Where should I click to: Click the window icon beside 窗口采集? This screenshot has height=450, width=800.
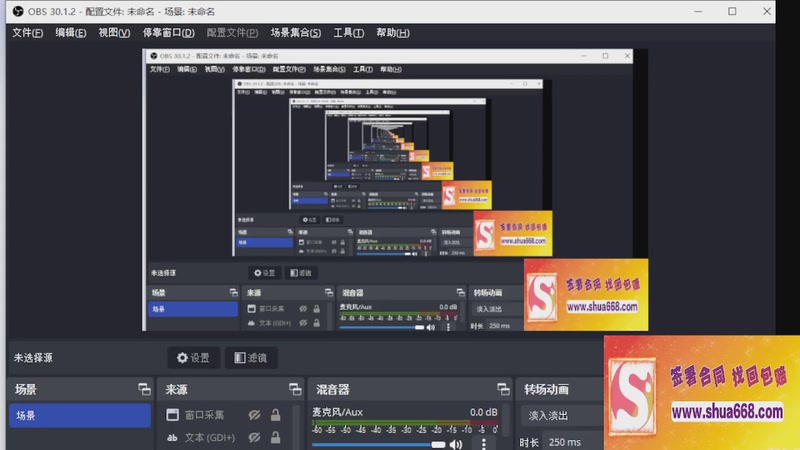click(172, 415)
